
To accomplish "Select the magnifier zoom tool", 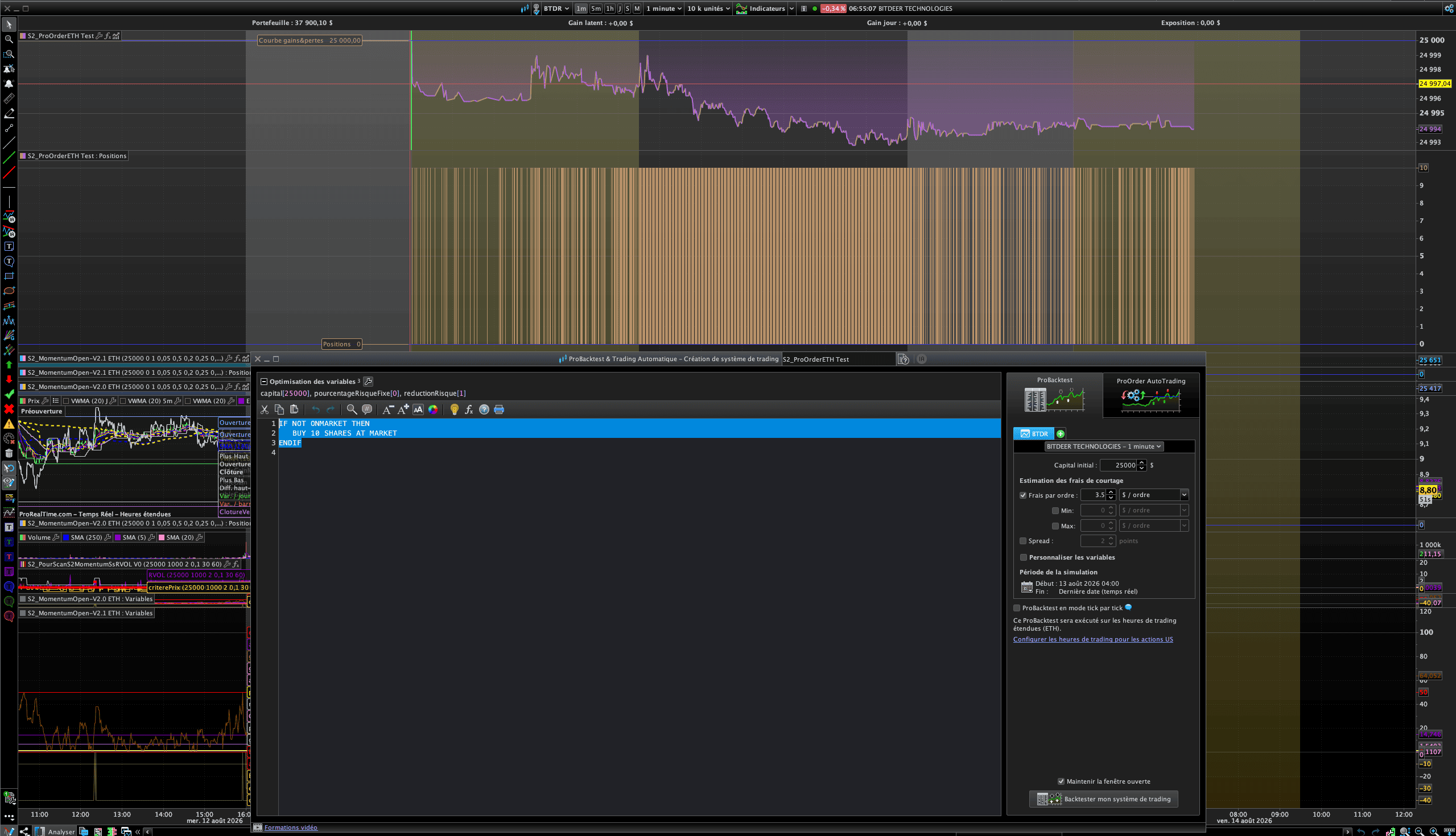I will 9,39.
